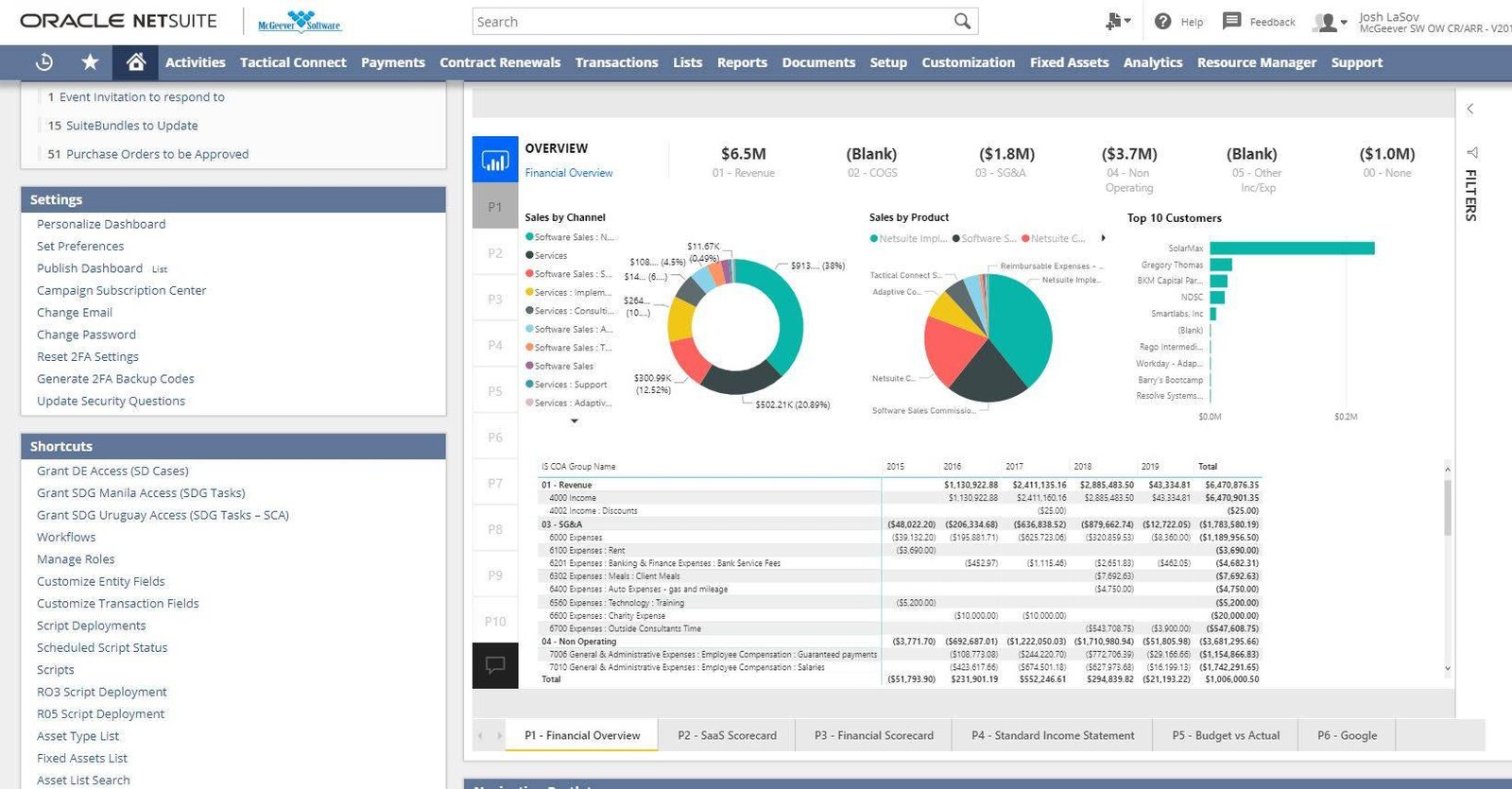
Task: Click the megaphone icon above Filters
Action: tap(1471, 152)
